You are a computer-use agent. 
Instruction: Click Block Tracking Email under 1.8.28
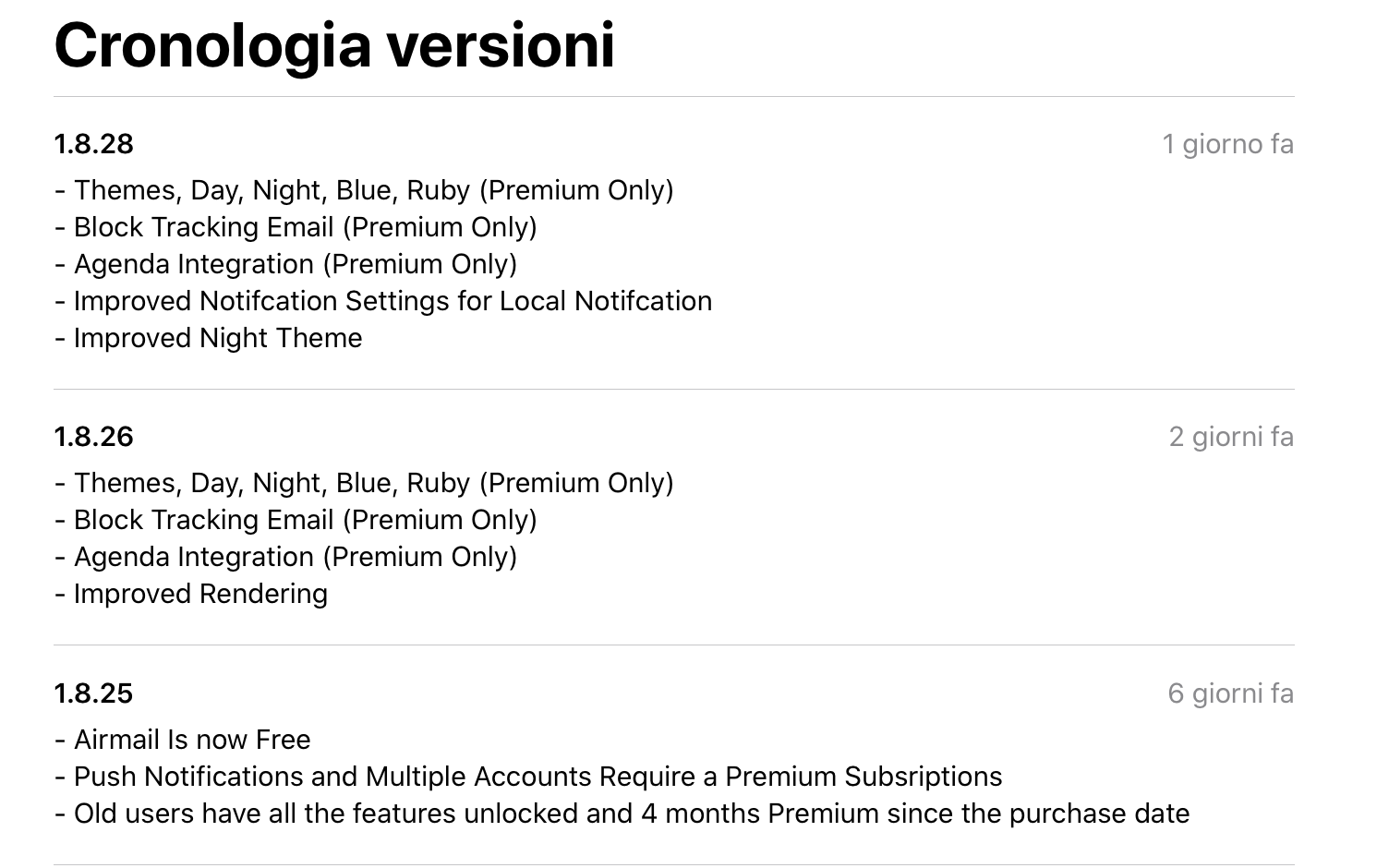pyautogui.click(x=296, y=227)
